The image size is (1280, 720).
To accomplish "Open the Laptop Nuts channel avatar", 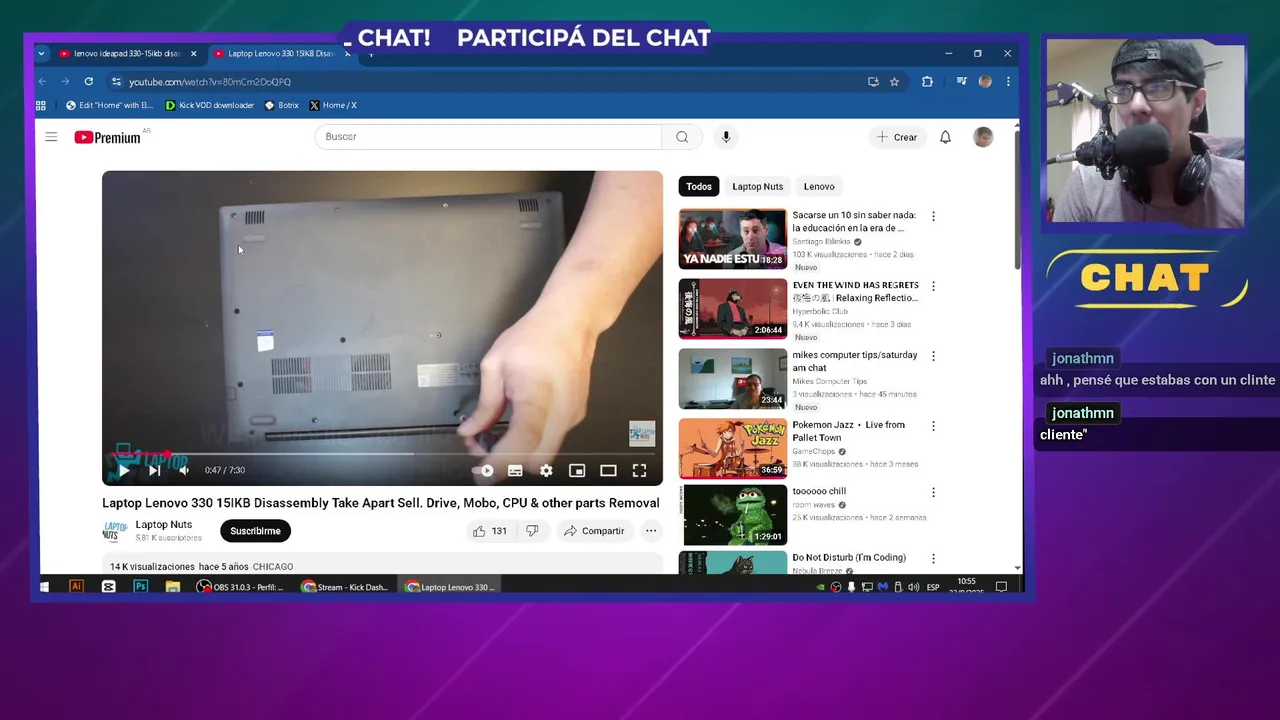I will 116,531.
